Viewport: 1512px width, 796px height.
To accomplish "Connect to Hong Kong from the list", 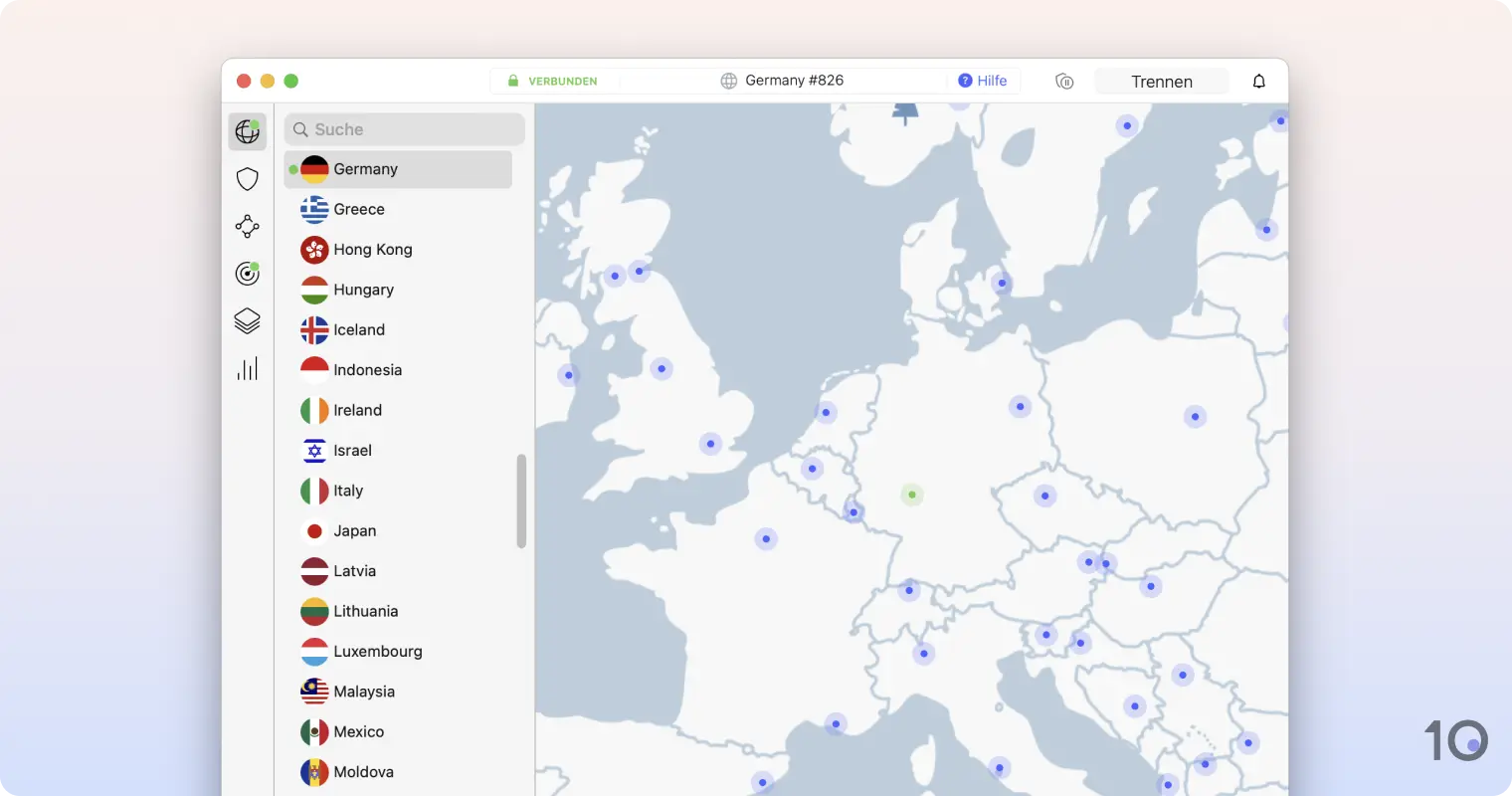I will point(373,249).
